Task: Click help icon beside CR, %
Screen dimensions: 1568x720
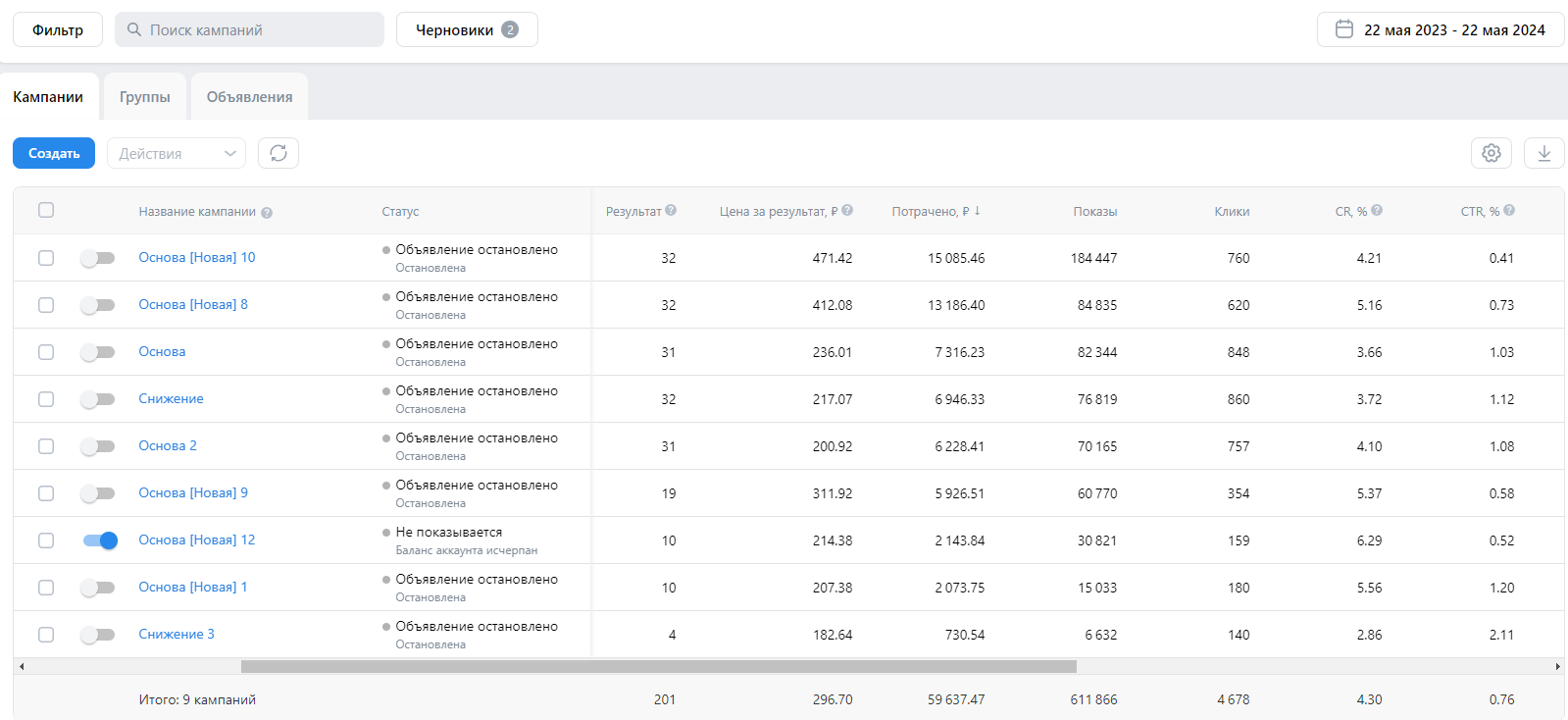Action: tap(1377, 210)
